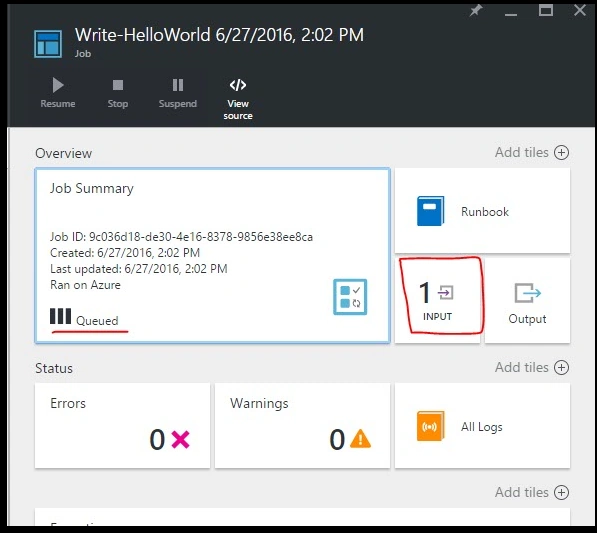Screen dimensions: 597x533
Task: Open the Output tile
Action: click(x=527, y=300)
